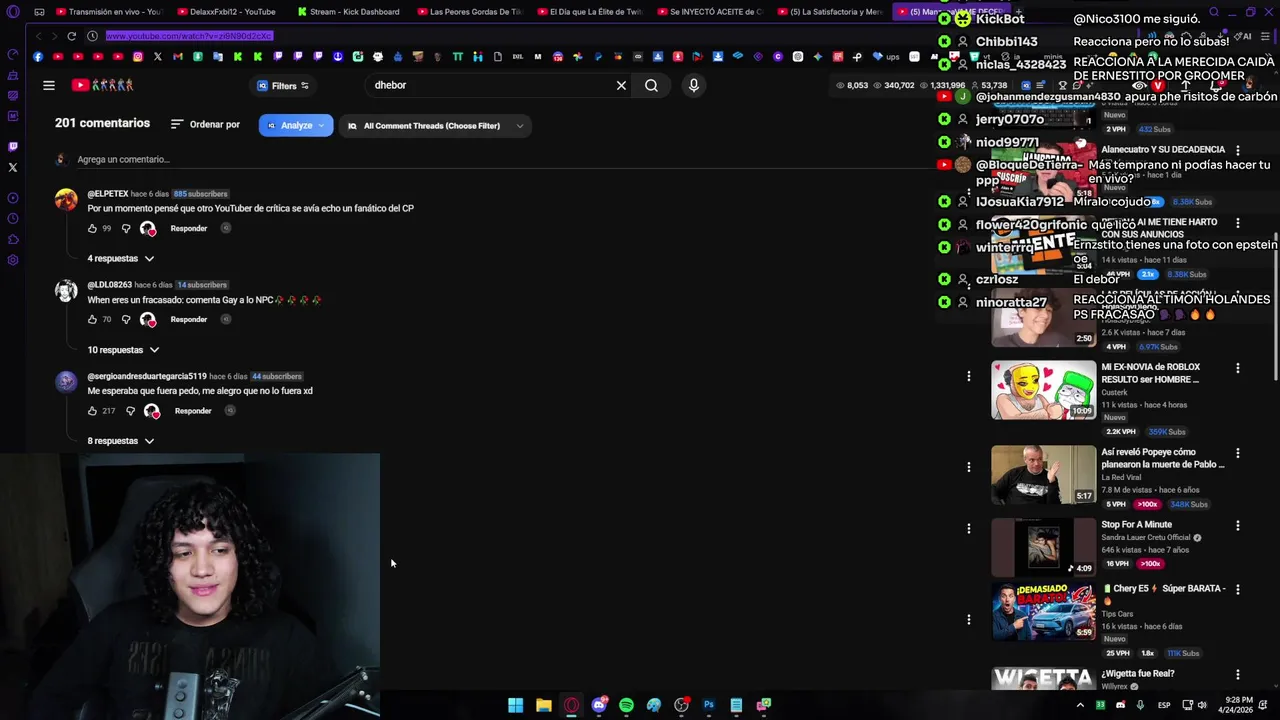This screenshot has width=1280, height=720.
Task: Open File Explorer from taskbar
Action: tap(543, 705)
